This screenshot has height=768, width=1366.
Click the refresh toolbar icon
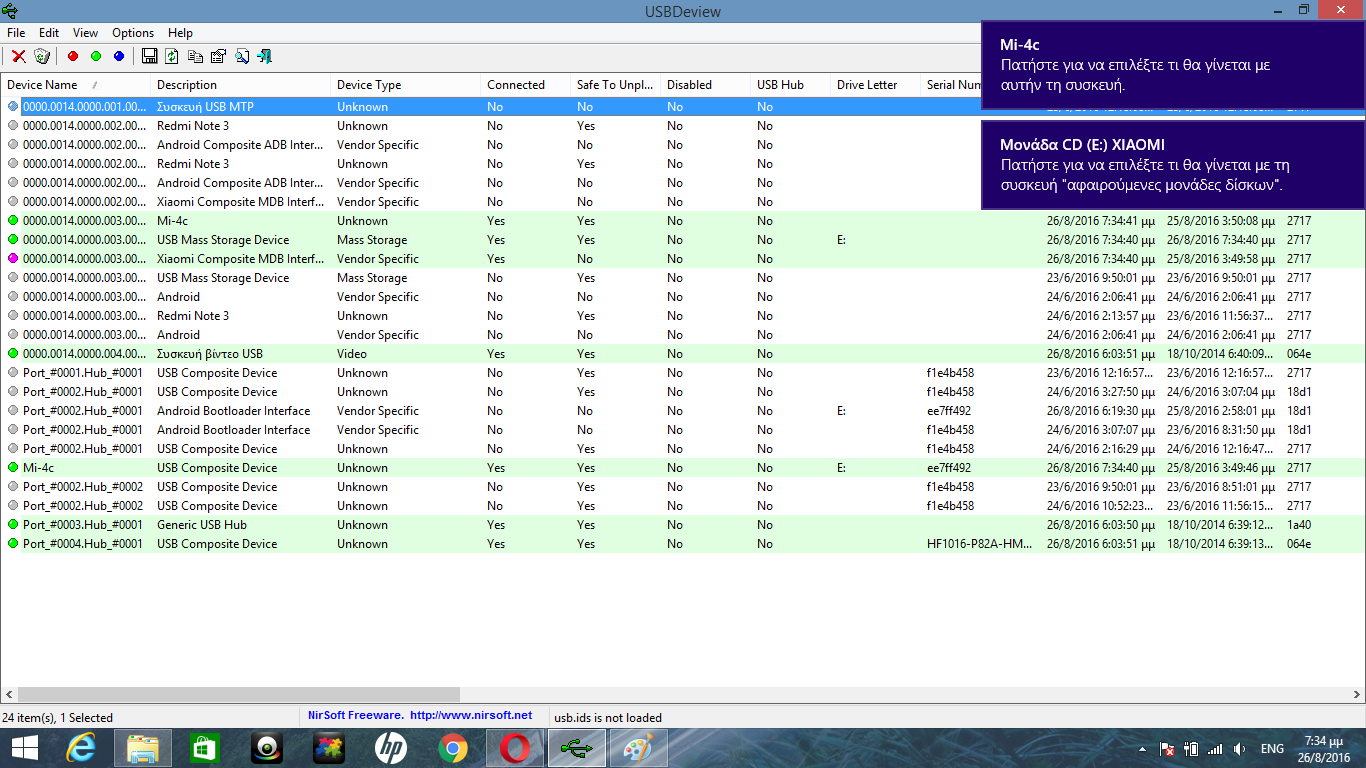point(172,56)
